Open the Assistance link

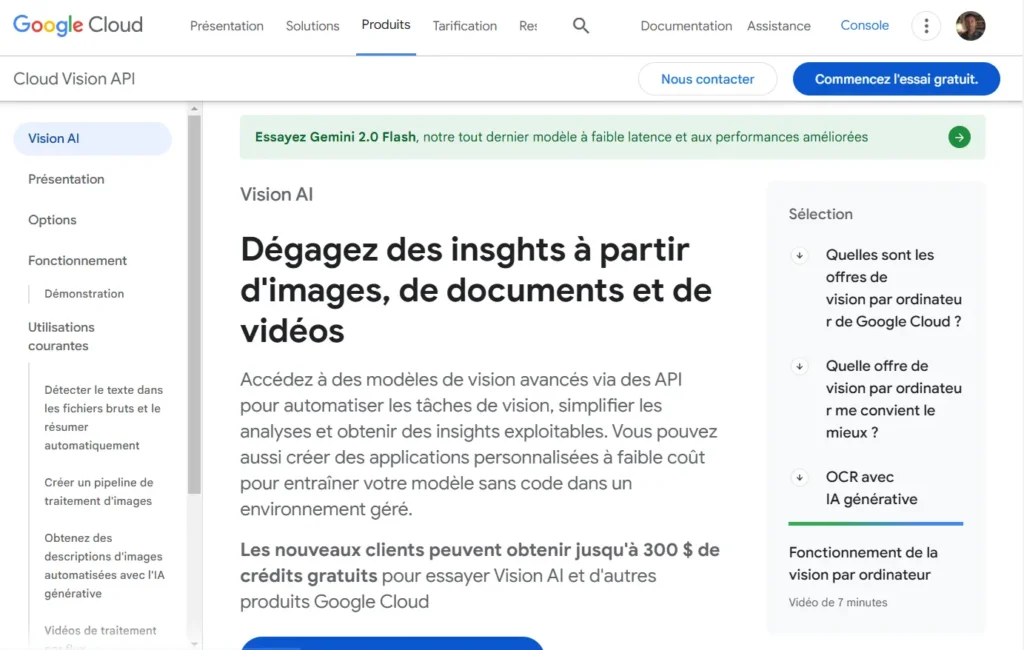pyautogui.click(x=778, y=26)
